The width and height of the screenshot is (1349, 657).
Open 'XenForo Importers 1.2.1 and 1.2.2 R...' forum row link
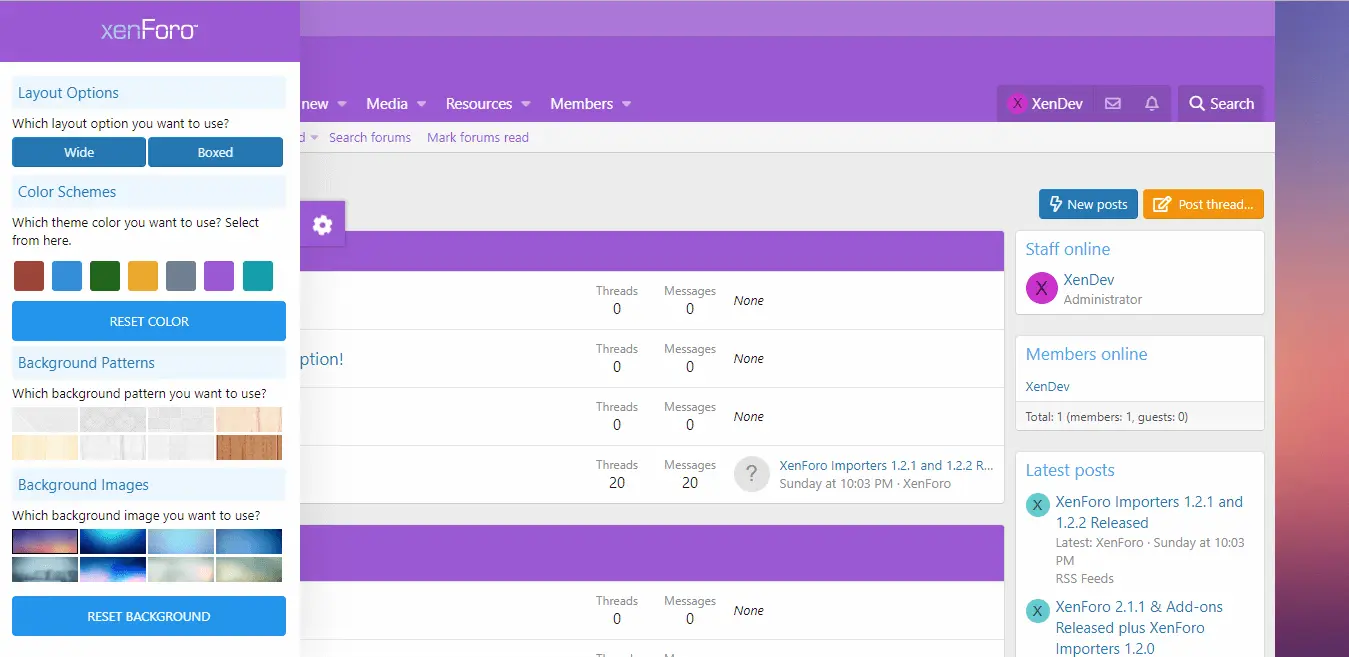(x=886, y=465)
